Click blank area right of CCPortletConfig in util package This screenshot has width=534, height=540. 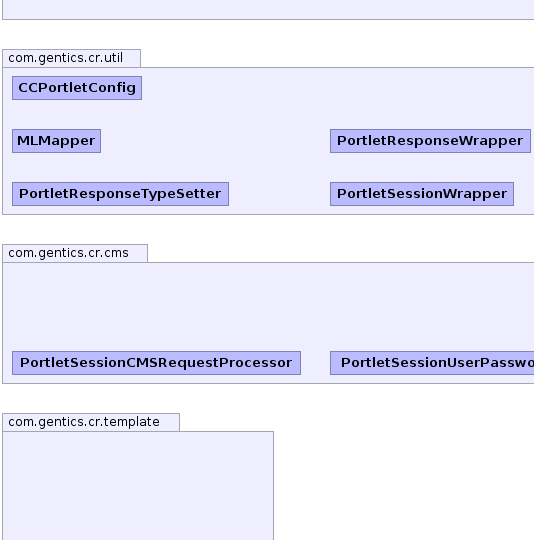337,88
